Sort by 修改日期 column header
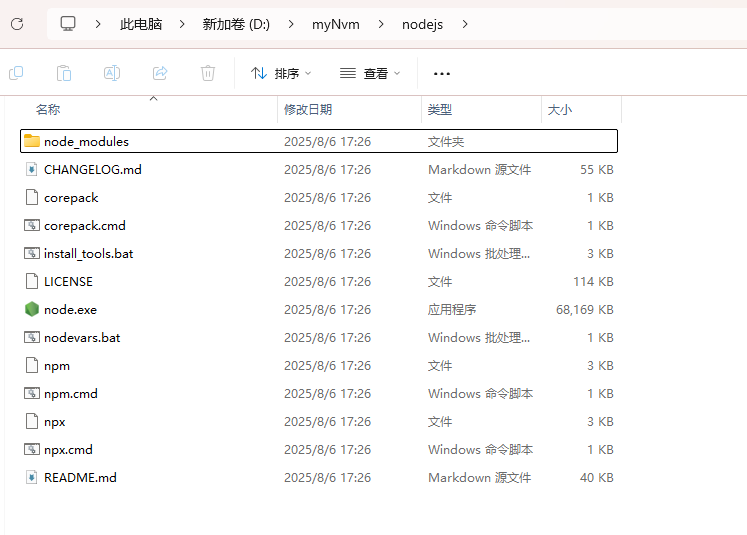Image resolution: width=747 pixels, height=535 pixels. 308,110
